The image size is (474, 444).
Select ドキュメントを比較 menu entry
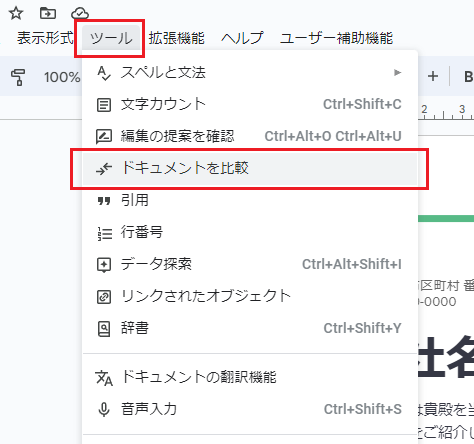(x=250, y=168)
